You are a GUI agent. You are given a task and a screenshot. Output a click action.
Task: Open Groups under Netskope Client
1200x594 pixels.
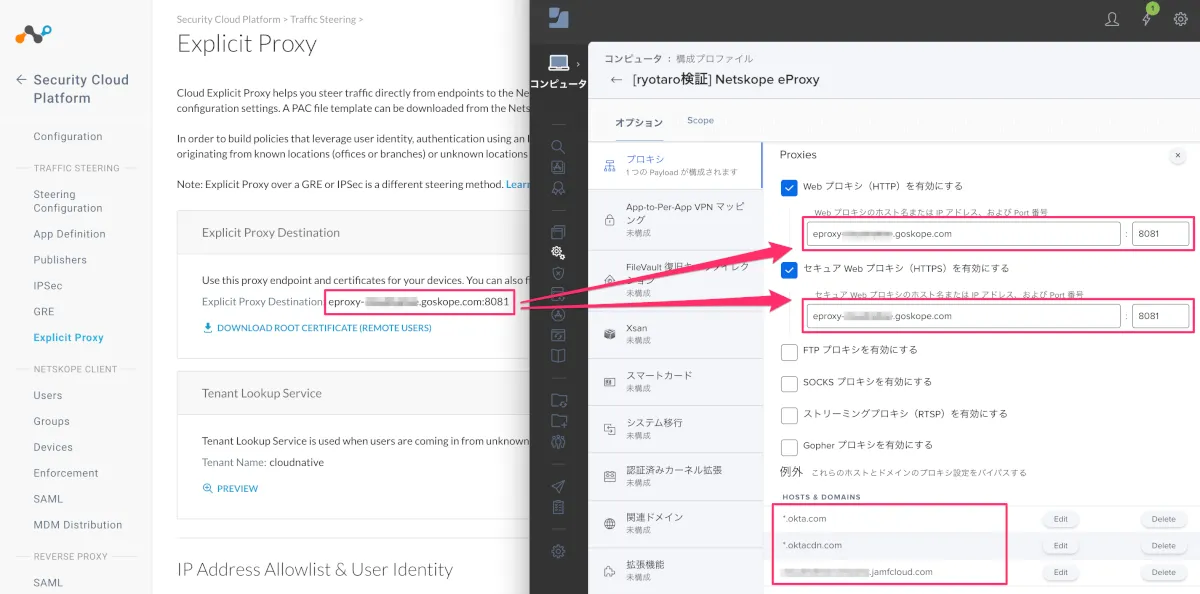coord(51,422)
